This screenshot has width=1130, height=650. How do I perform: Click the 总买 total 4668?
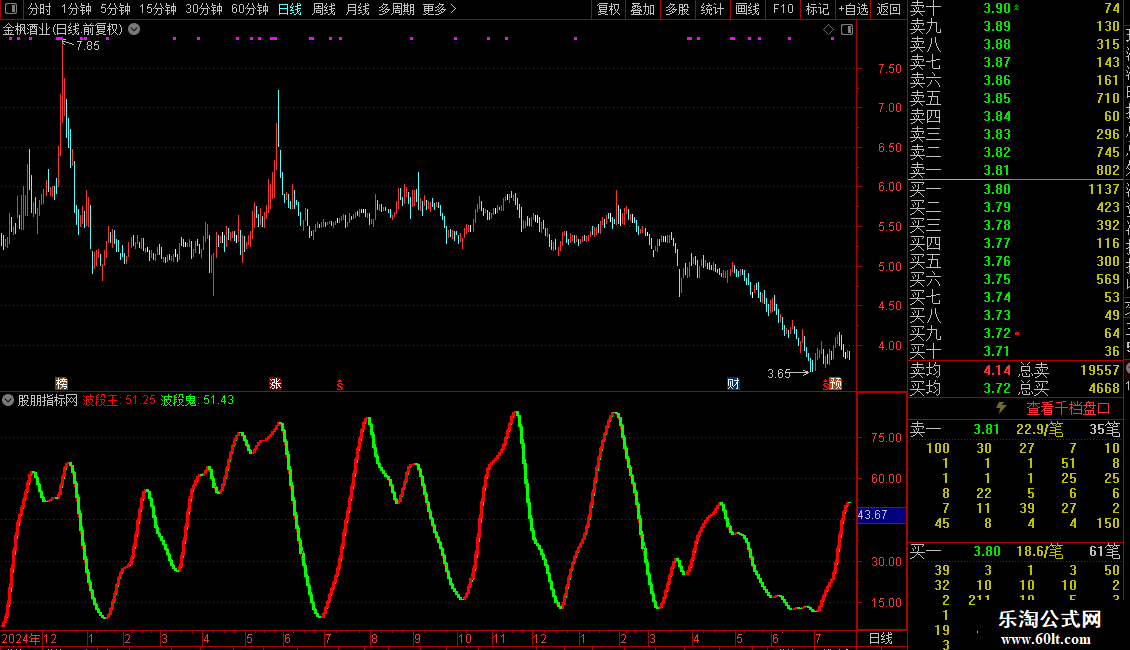click(x=1103, y=388)
